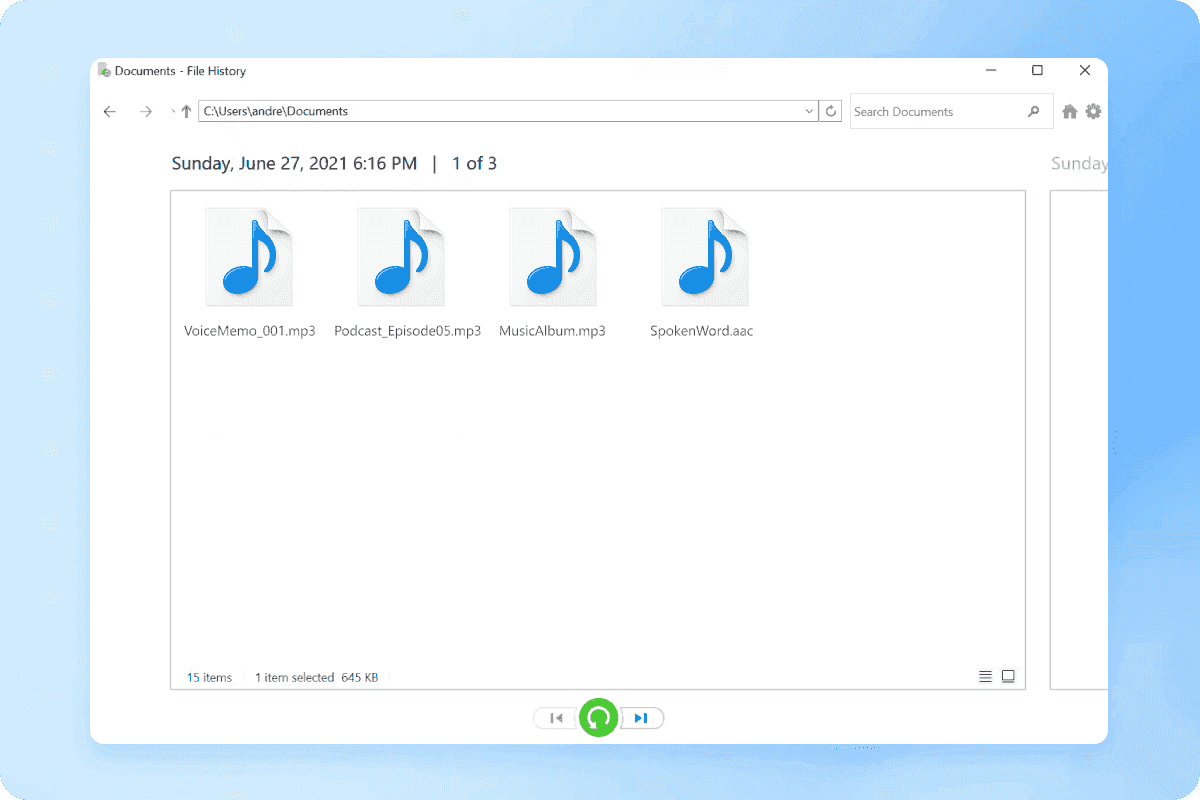
Task: Click the SpokenWord.aac file name
Action: pos(702,331)
